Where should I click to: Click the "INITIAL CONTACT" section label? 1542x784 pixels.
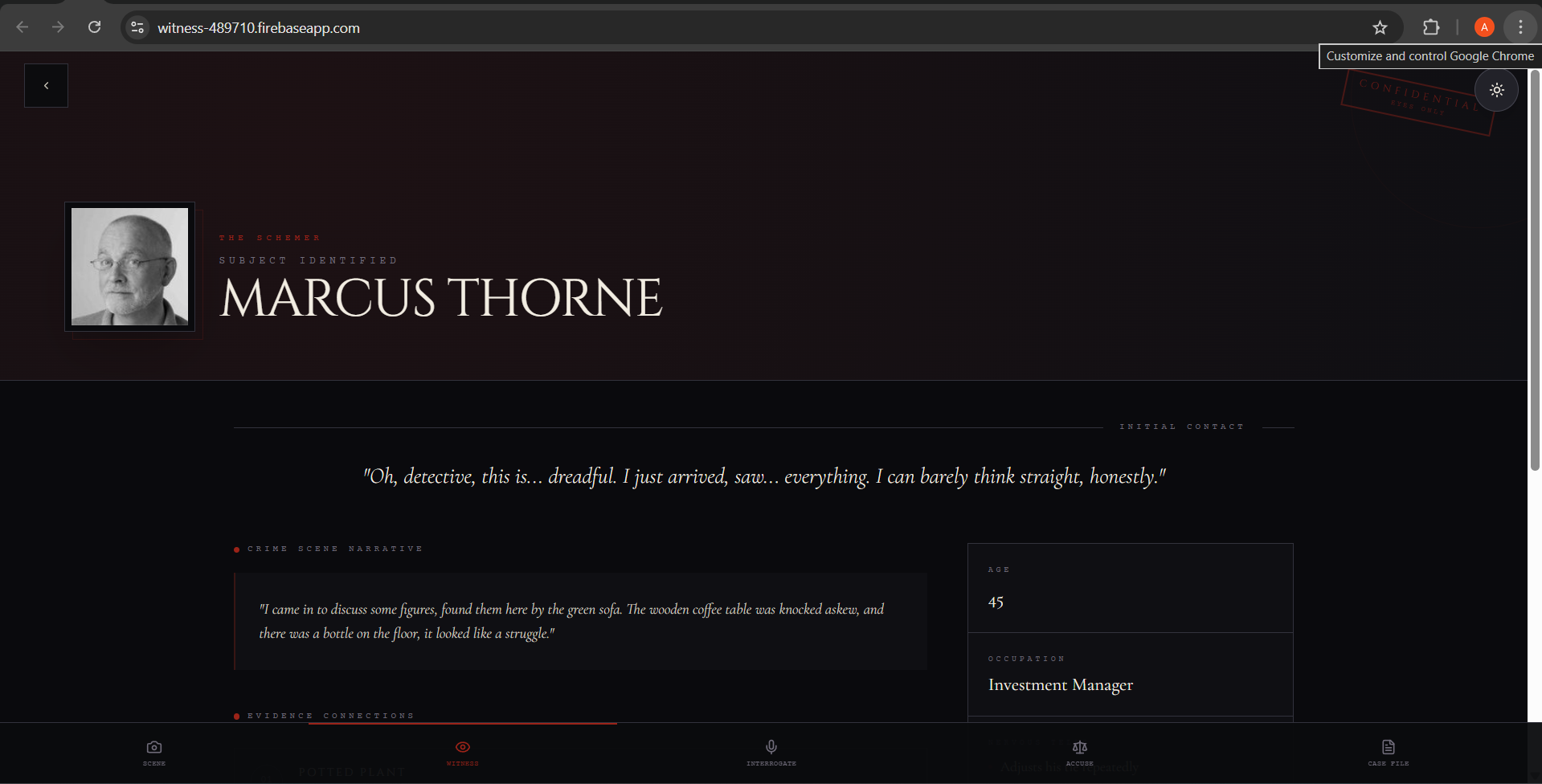point(1182,427)
